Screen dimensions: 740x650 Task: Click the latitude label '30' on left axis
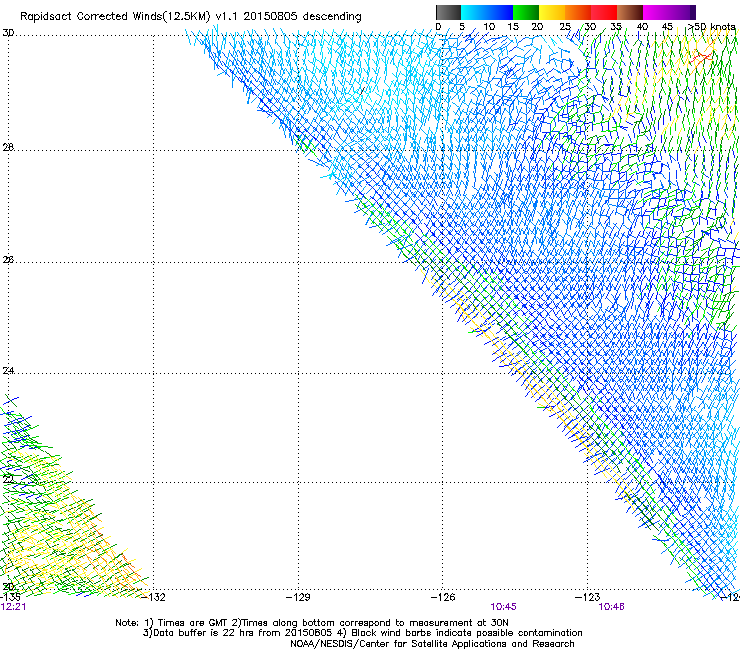pyautogui.click(x=8, y=33)
